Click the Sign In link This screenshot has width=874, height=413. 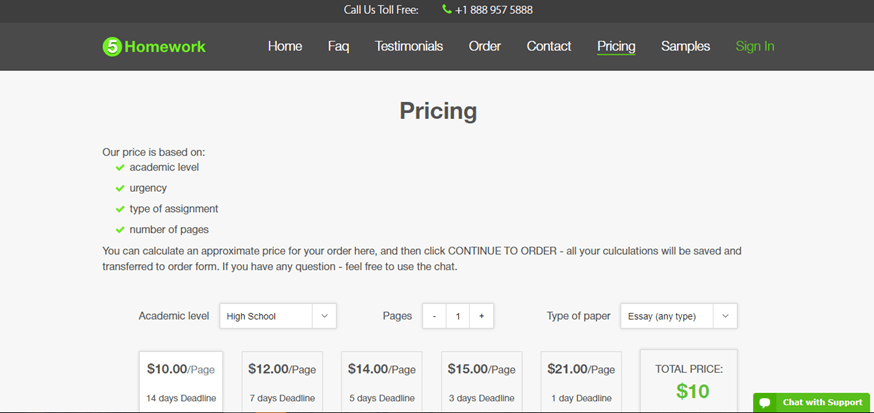tap(755, 46)
